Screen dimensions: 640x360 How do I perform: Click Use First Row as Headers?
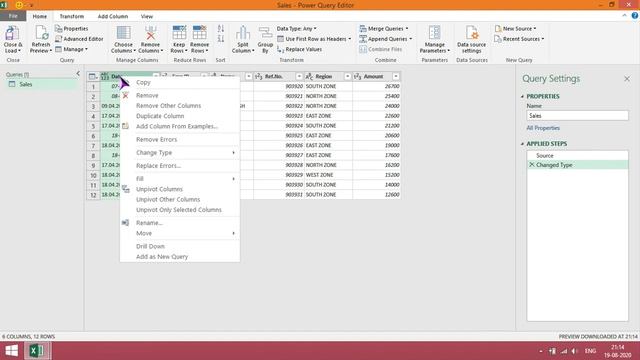tap(314, 39)
